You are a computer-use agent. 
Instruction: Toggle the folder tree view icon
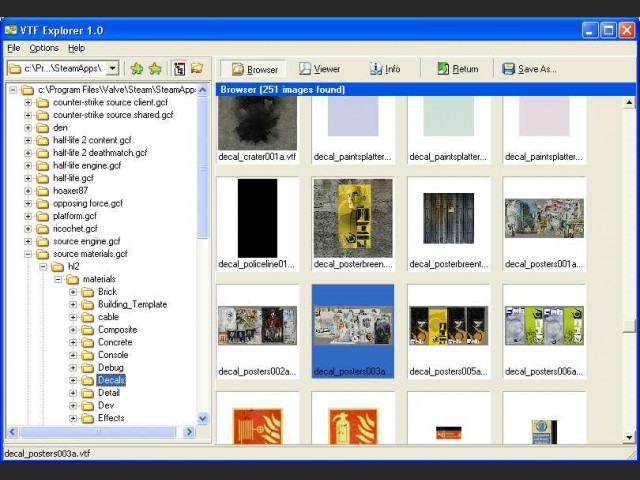(x=179, y=69)
